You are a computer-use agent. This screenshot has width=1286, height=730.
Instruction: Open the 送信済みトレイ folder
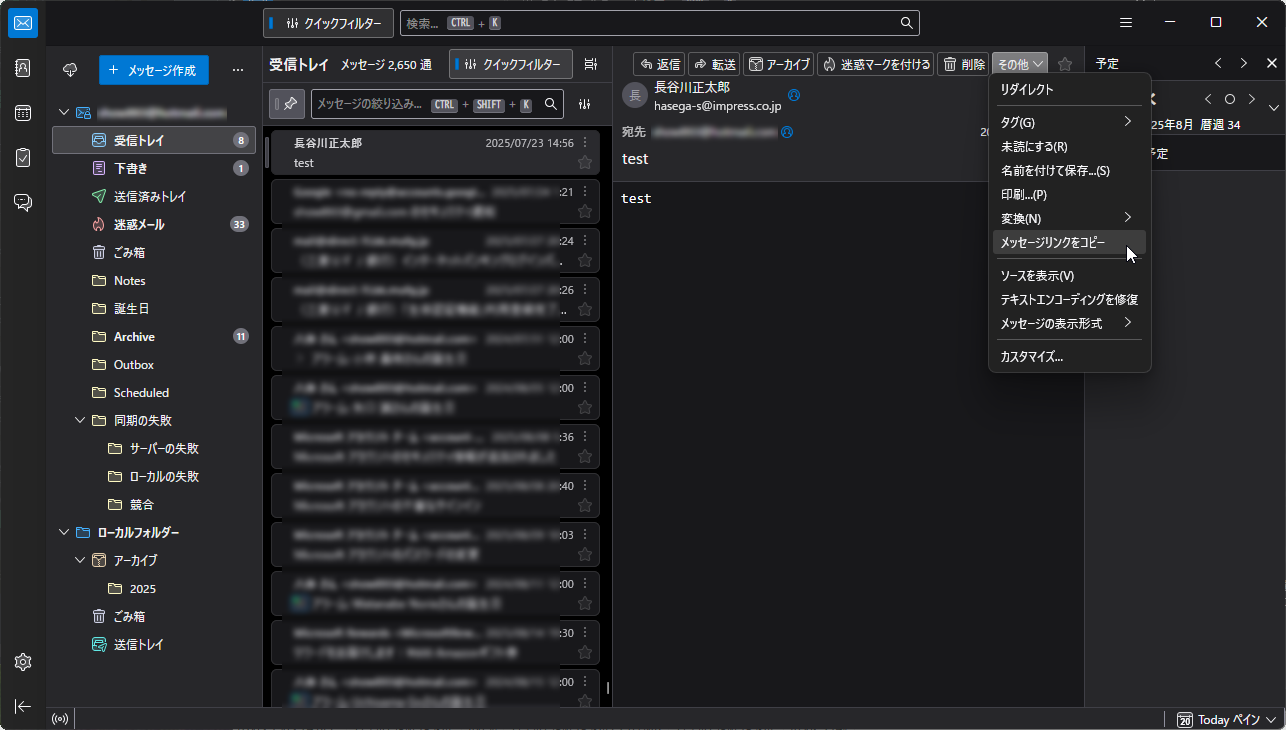point(154,196)
